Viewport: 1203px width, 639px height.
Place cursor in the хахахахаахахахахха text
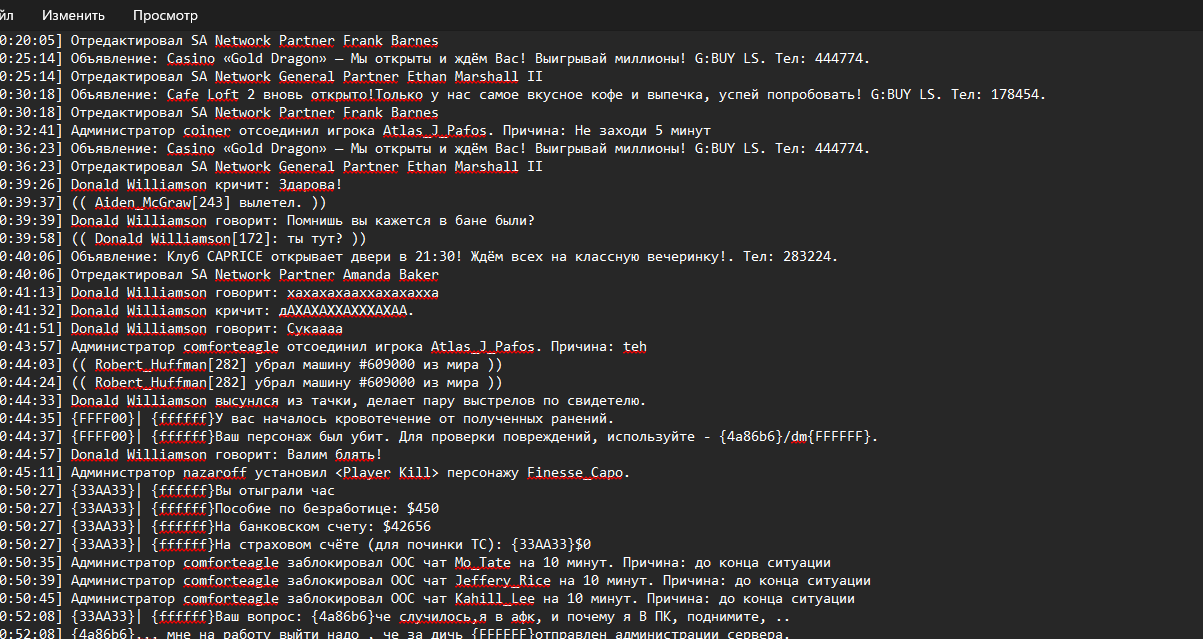point(363,293)
